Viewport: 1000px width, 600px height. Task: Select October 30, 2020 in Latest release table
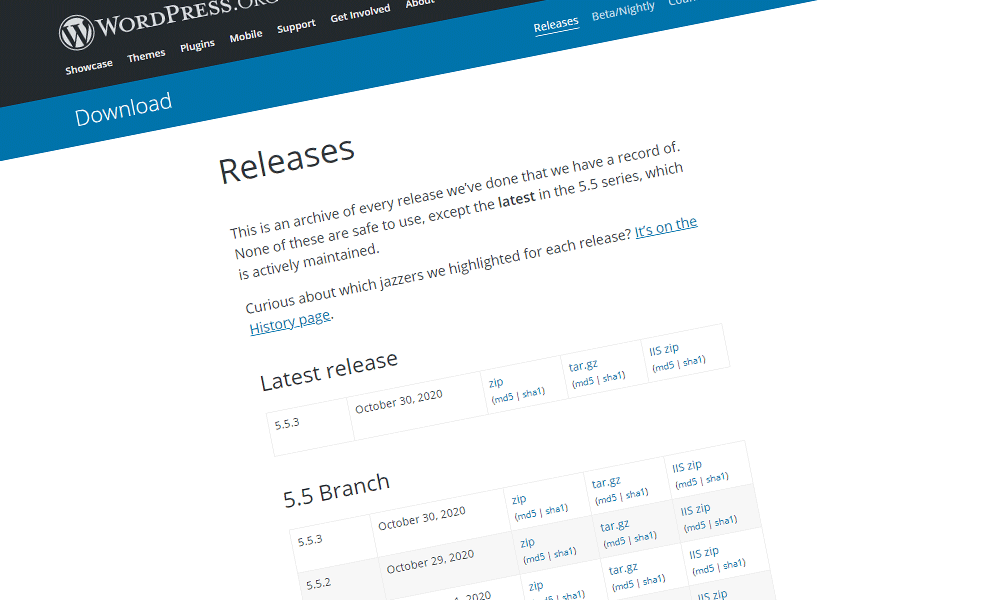tap(399, 402)
